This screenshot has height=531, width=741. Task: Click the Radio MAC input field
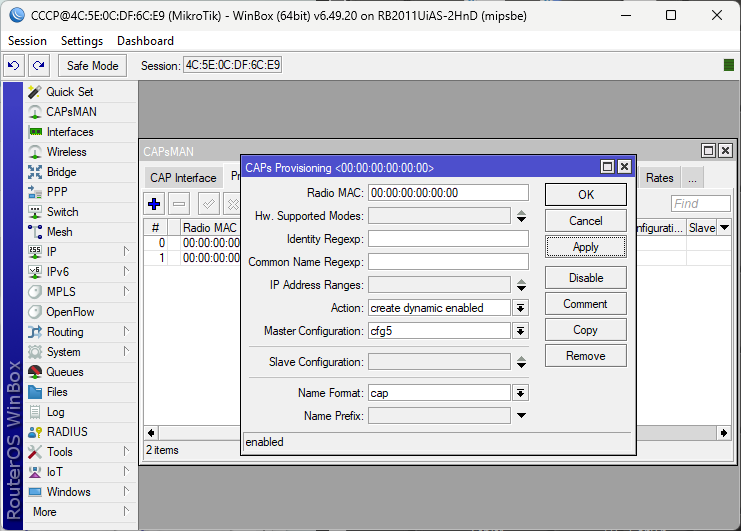448,193
